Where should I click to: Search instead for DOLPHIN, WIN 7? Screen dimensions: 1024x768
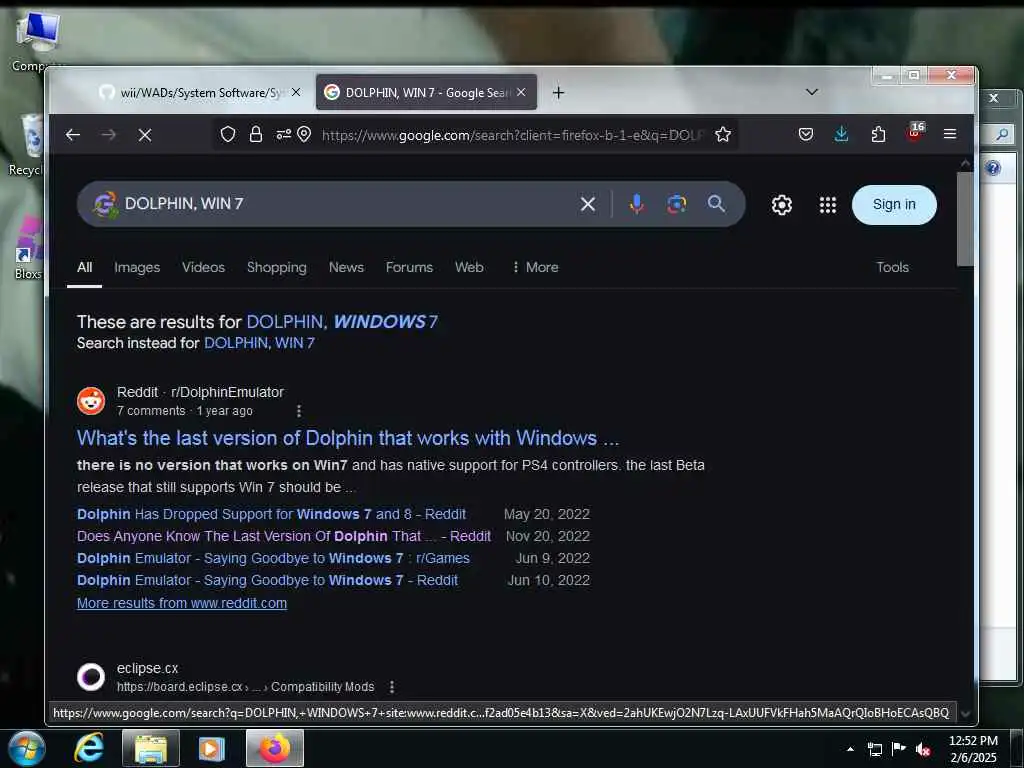[259, 343]
